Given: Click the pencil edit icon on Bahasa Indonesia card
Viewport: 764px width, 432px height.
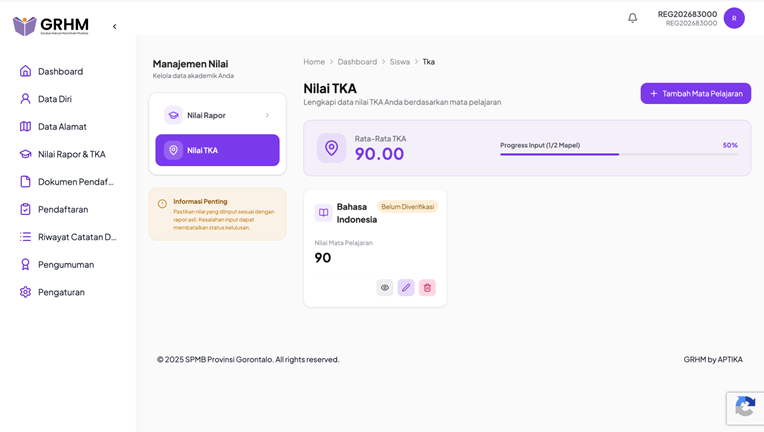Looking at the screenshot, I should coord(406,288).
